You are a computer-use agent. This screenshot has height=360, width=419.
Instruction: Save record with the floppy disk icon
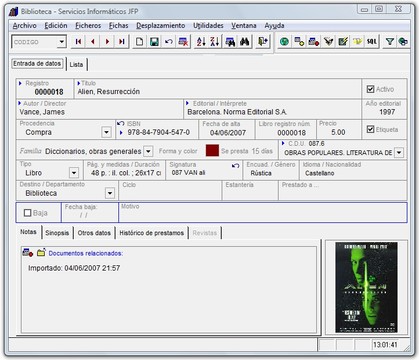pyautogui.click(x=154, y=42)
